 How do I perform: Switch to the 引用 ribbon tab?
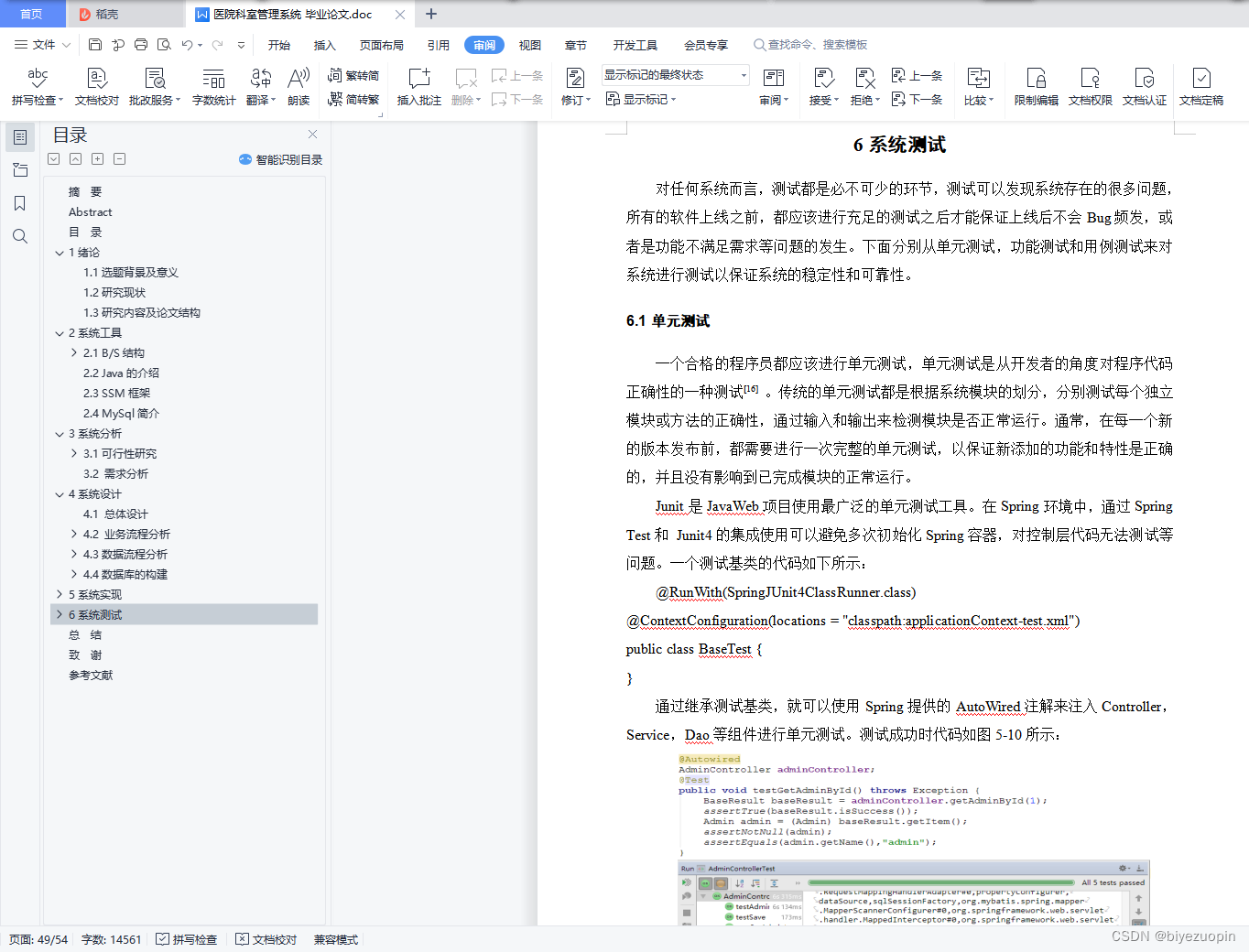click(x=439, y=45)
